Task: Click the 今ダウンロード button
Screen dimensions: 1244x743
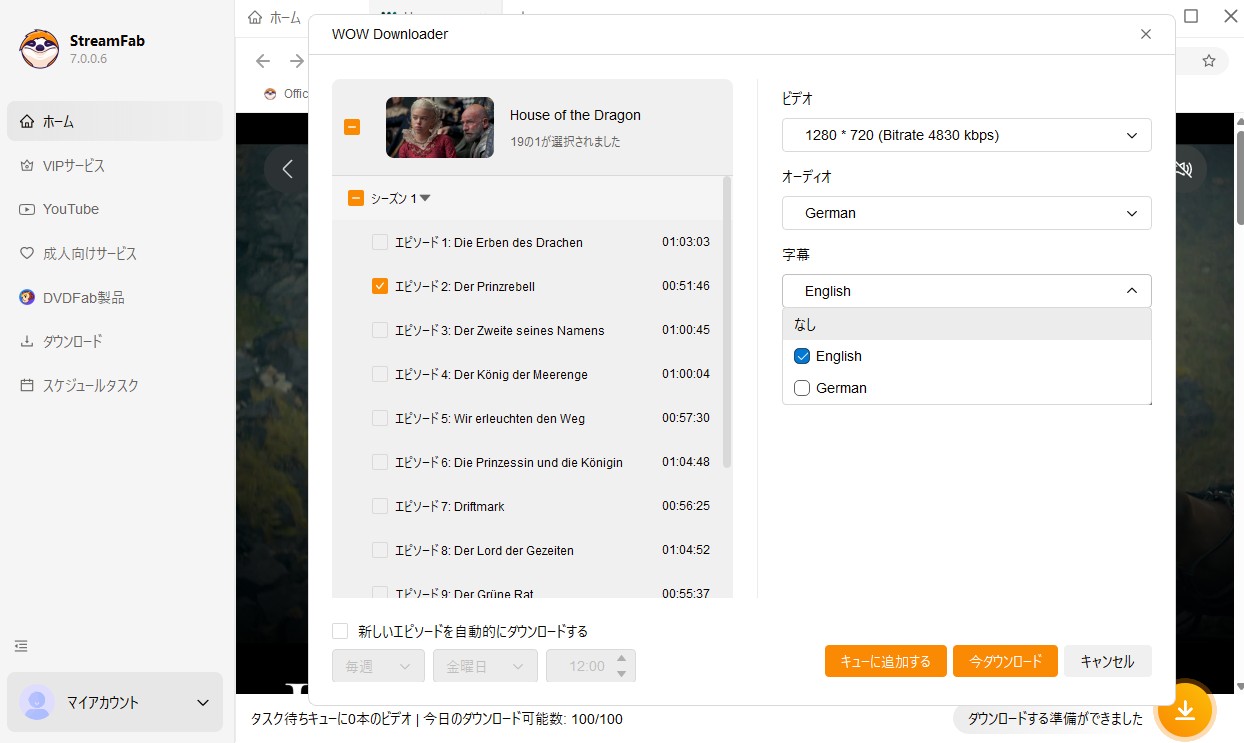Action: (1005, 661)
